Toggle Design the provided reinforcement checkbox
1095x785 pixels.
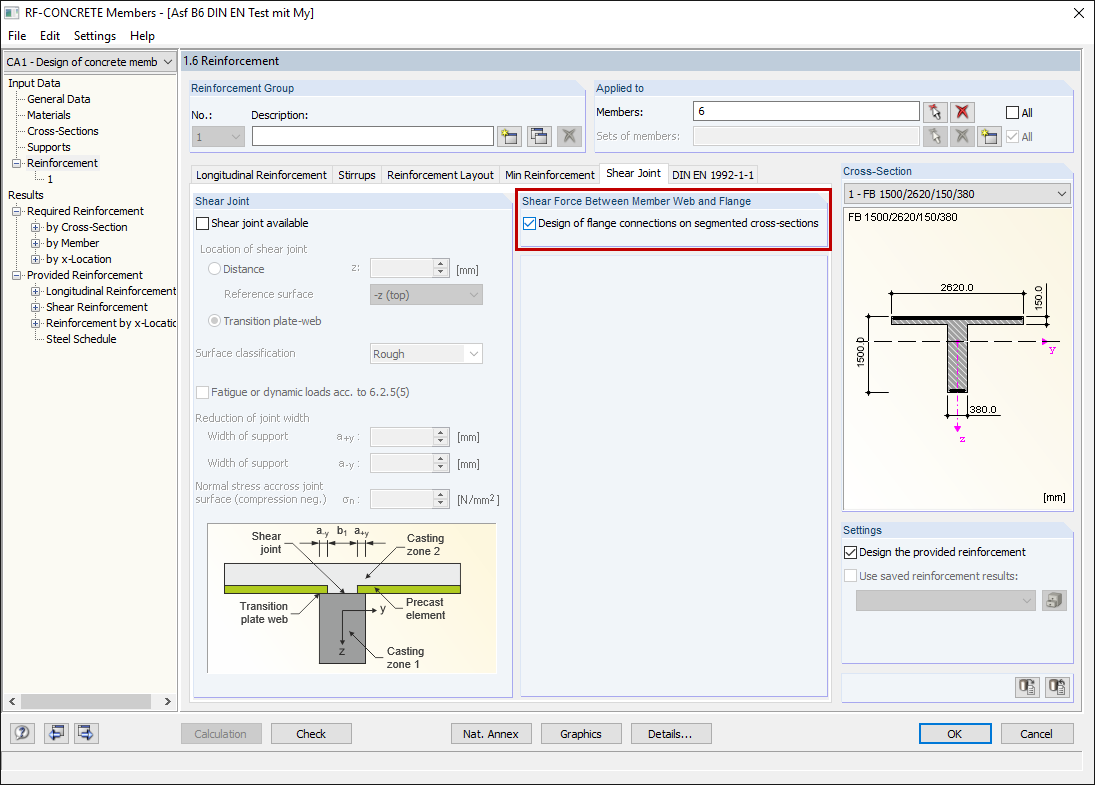(850, 552)
